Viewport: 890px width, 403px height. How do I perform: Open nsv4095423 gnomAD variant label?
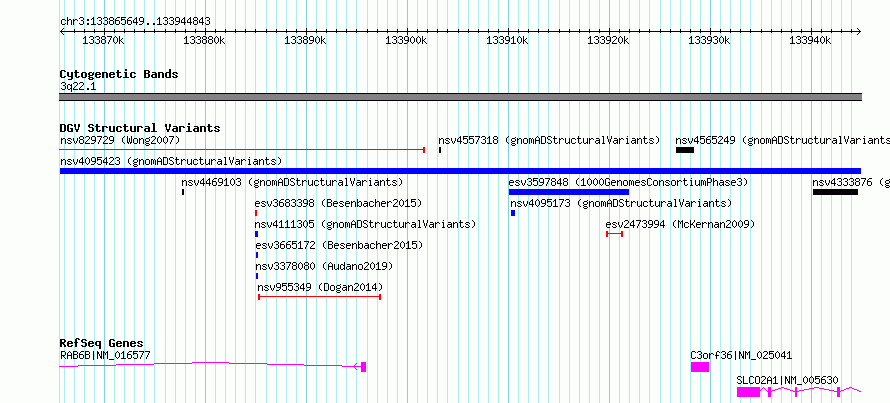pos(171,161)
